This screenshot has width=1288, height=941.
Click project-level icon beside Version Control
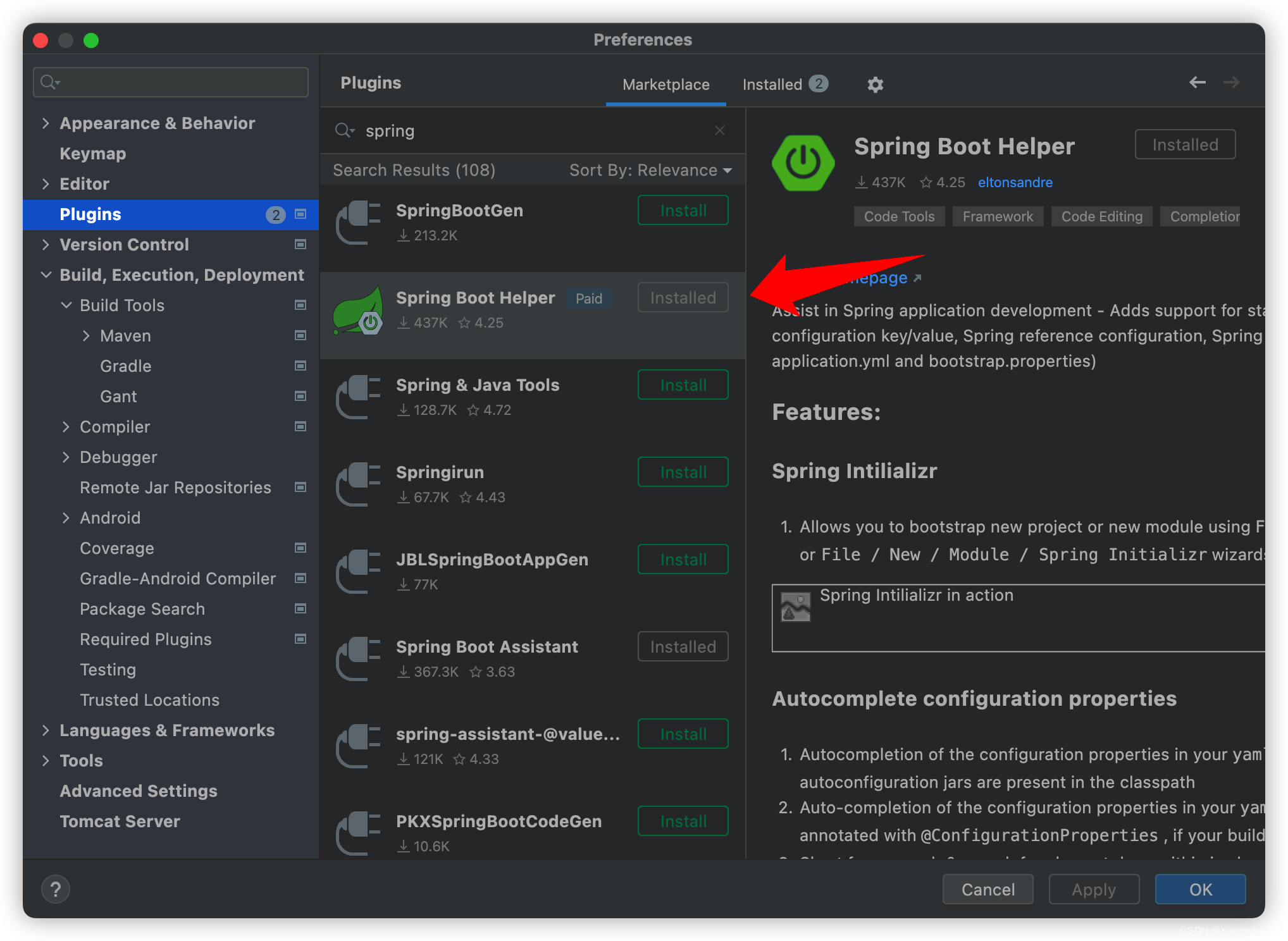[x=300, y=244]
